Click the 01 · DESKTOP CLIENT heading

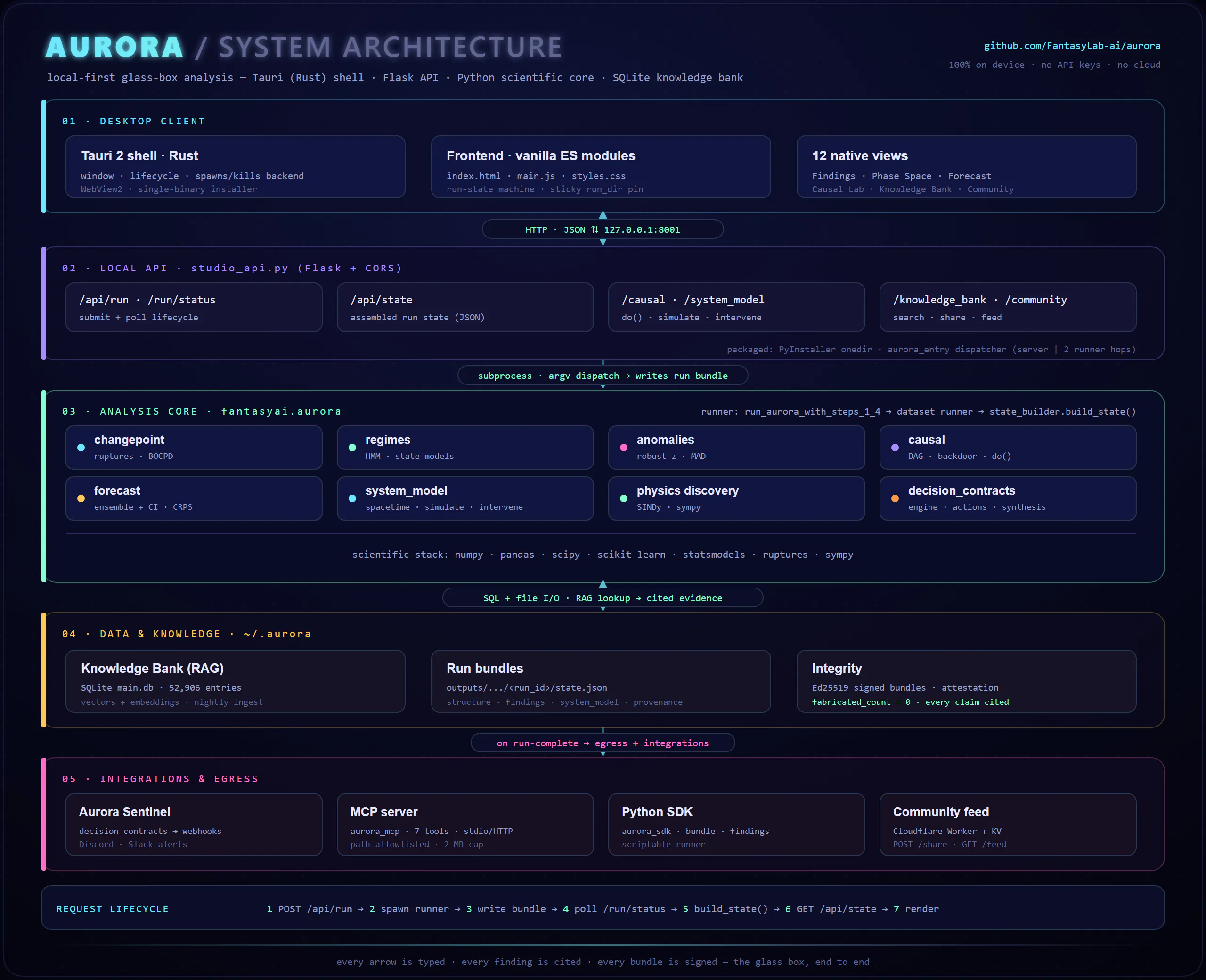coord(133,122)
